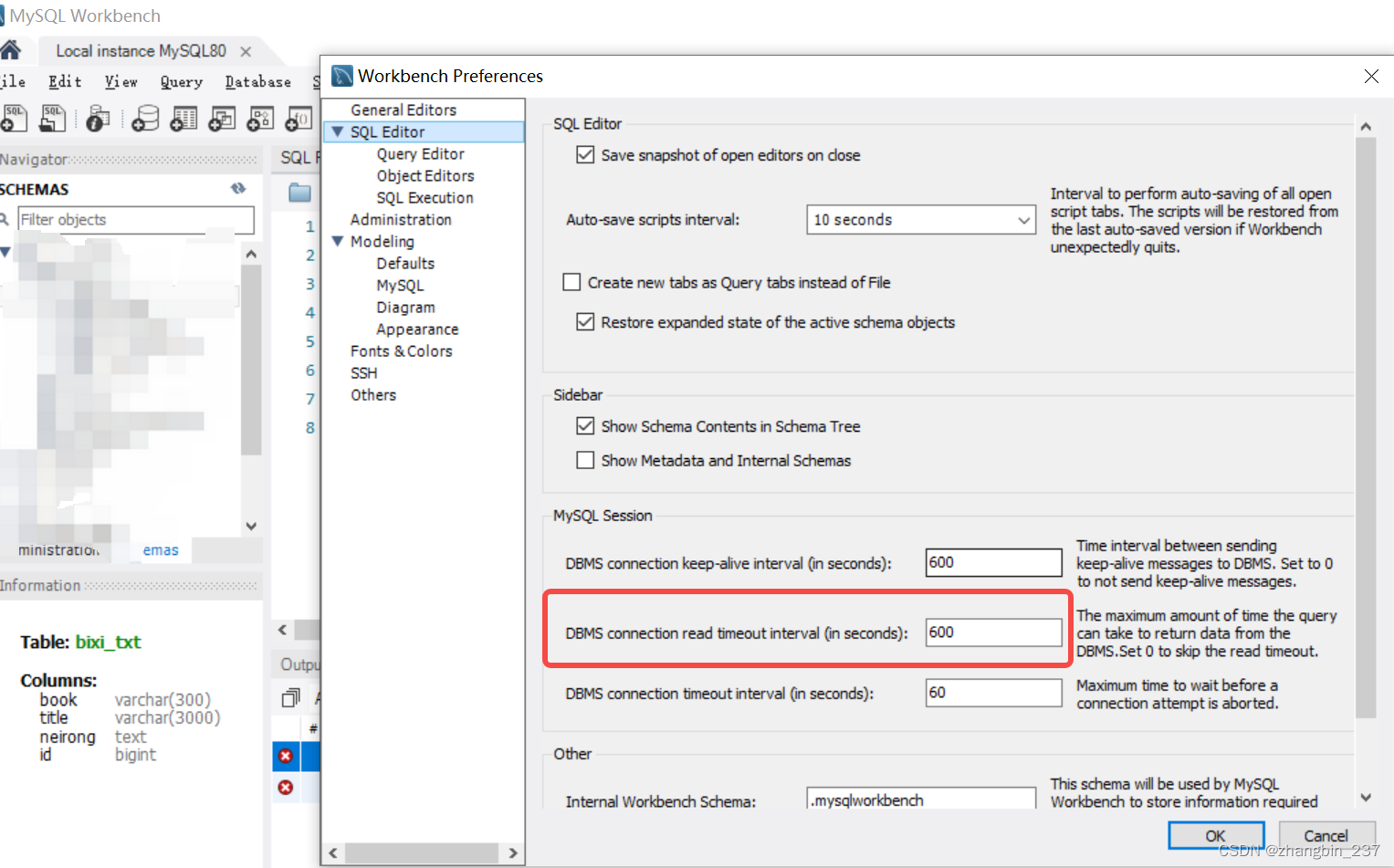Click the create new view icon
This screenshot has width=1394, height=868.
click(222, 118)
